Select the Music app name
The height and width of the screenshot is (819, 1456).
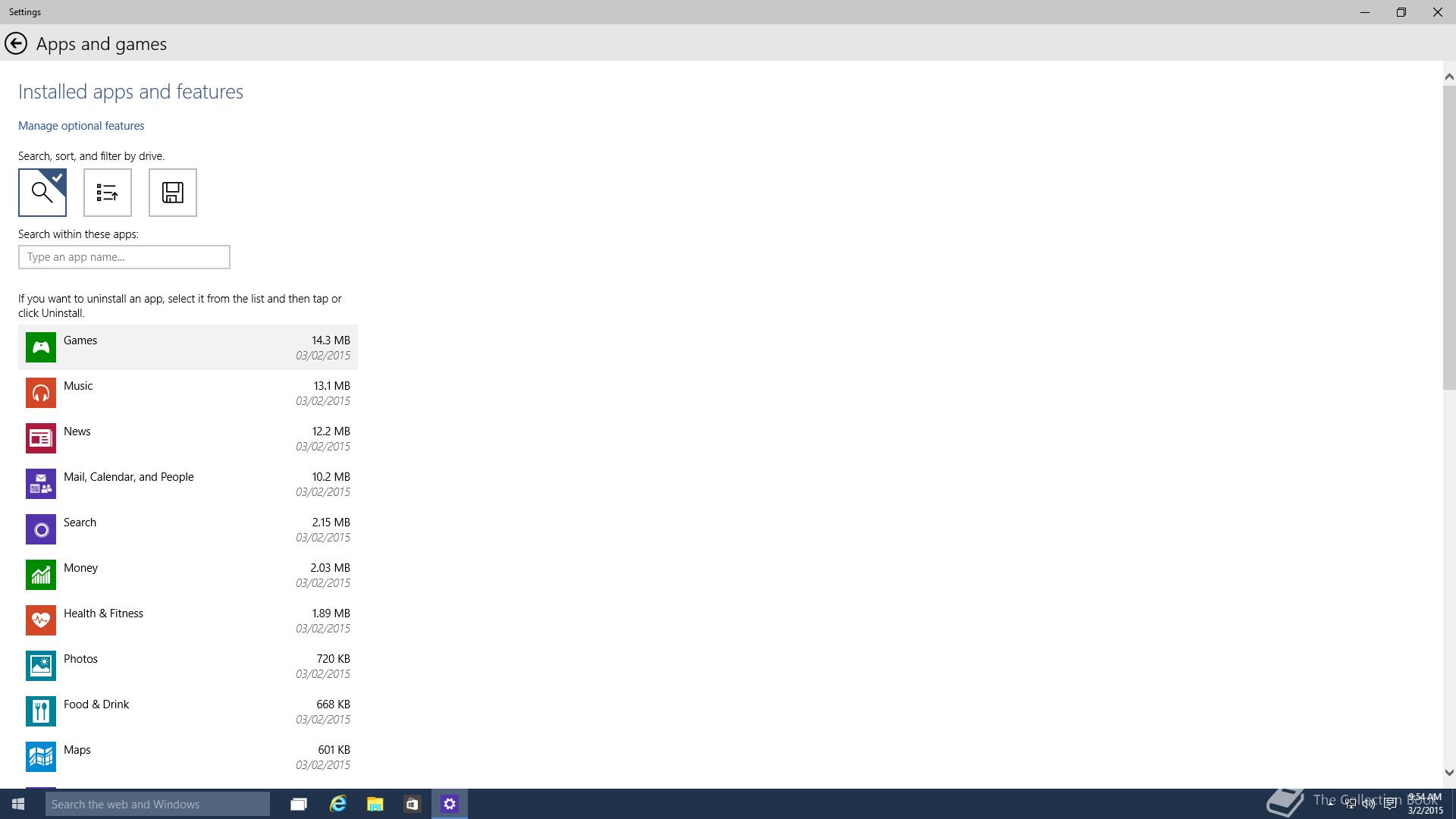78,386
